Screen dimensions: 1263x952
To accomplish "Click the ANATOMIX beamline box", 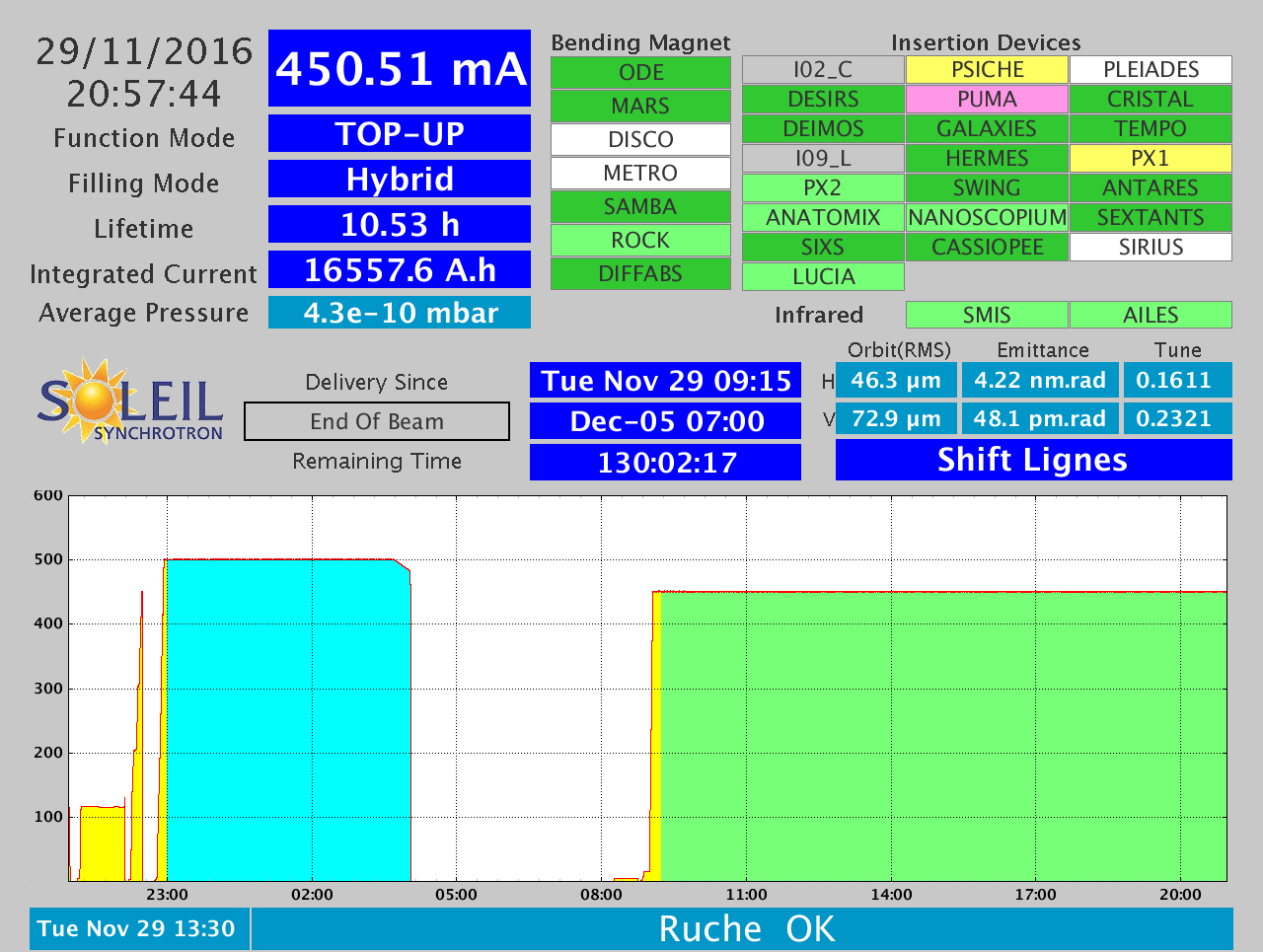I will tap(823, 218).
